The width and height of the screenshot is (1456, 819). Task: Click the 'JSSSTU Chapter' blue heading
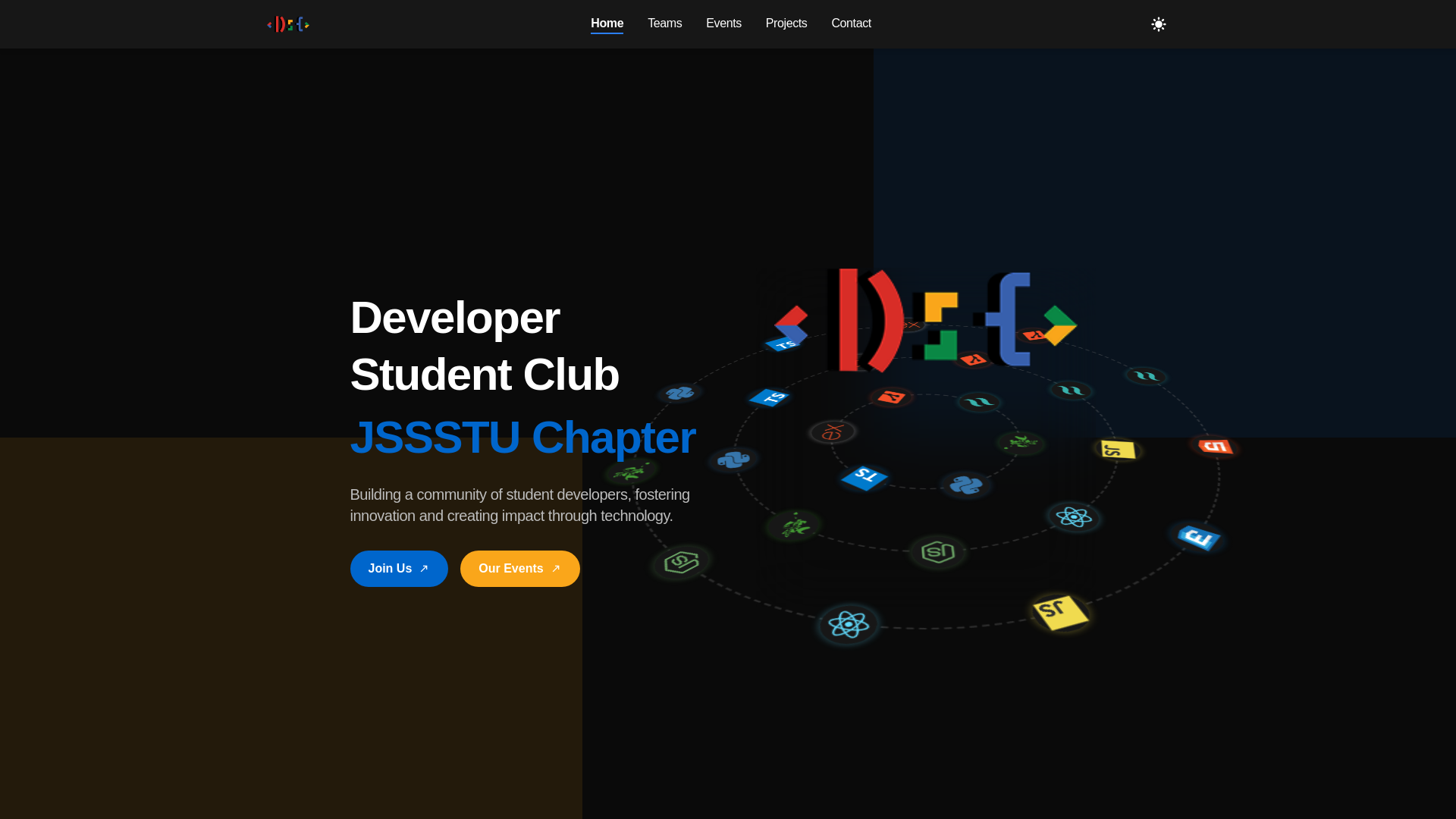point(522,438)
